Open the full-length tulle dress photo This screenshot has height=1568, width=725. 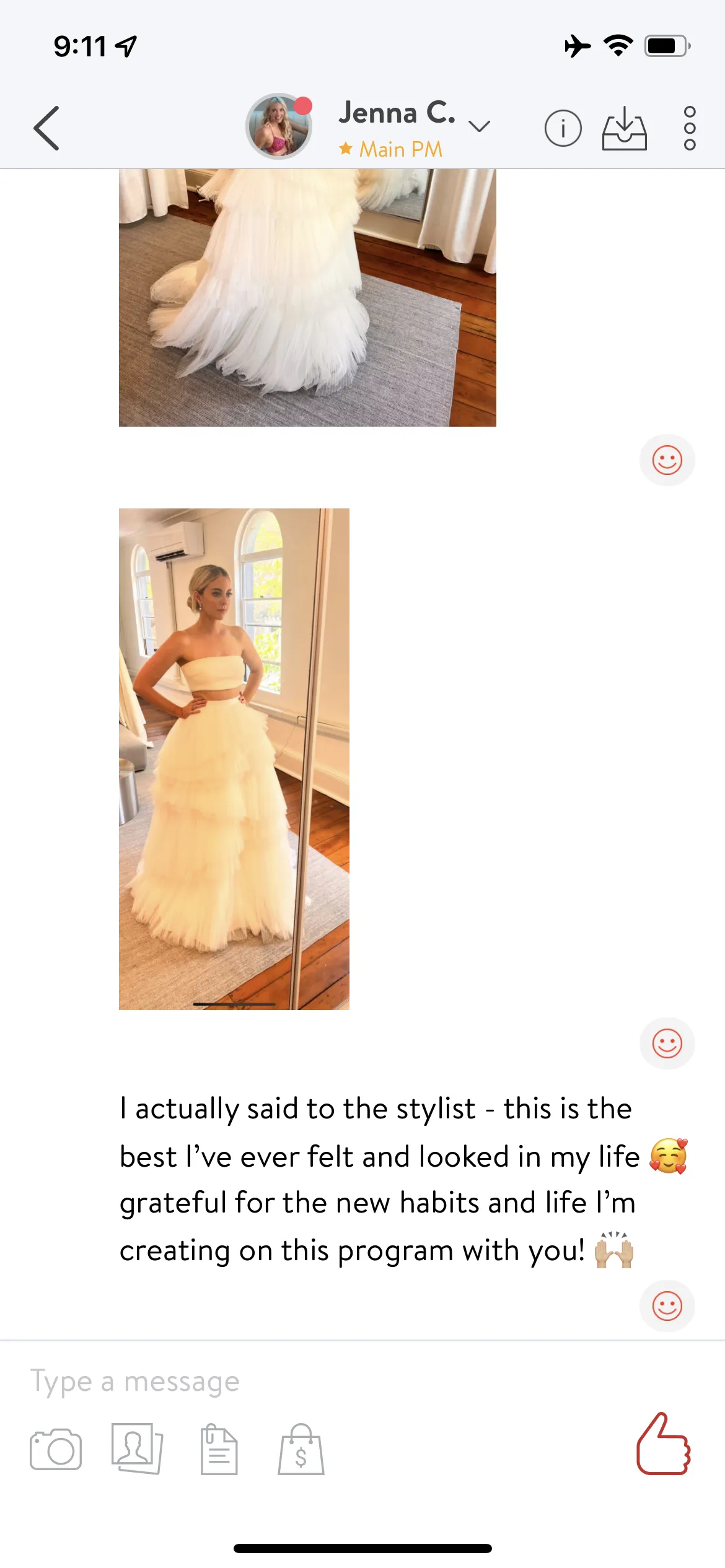(234, 759)
